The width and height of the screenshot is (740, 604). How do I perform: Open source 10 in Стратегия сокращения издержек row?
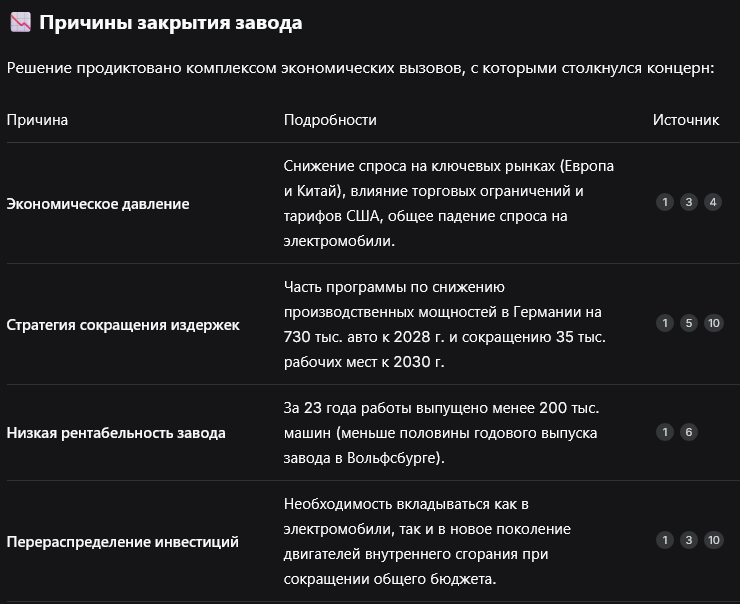(714, 323)
